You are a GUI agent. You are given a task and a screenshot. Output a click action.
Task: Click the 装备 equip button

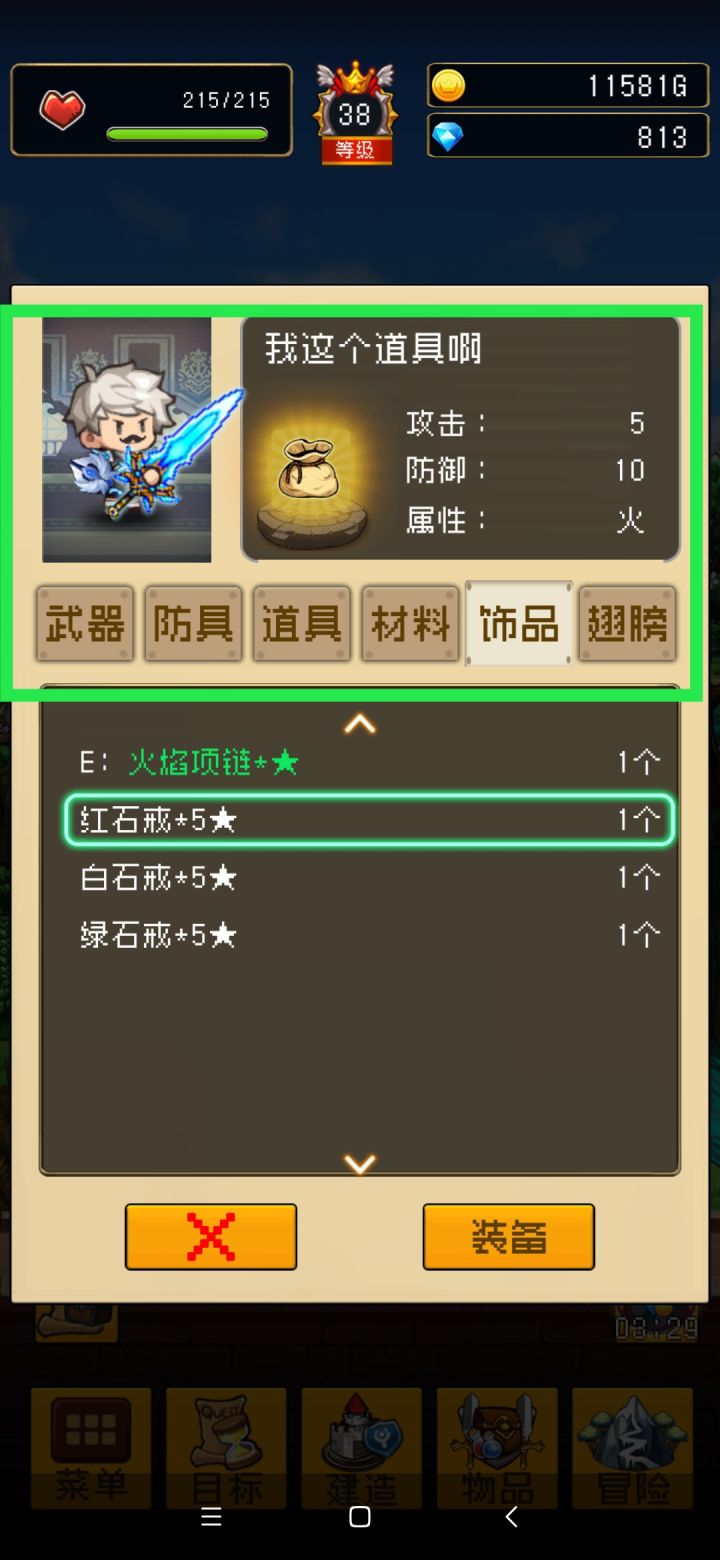point(509,1237)
